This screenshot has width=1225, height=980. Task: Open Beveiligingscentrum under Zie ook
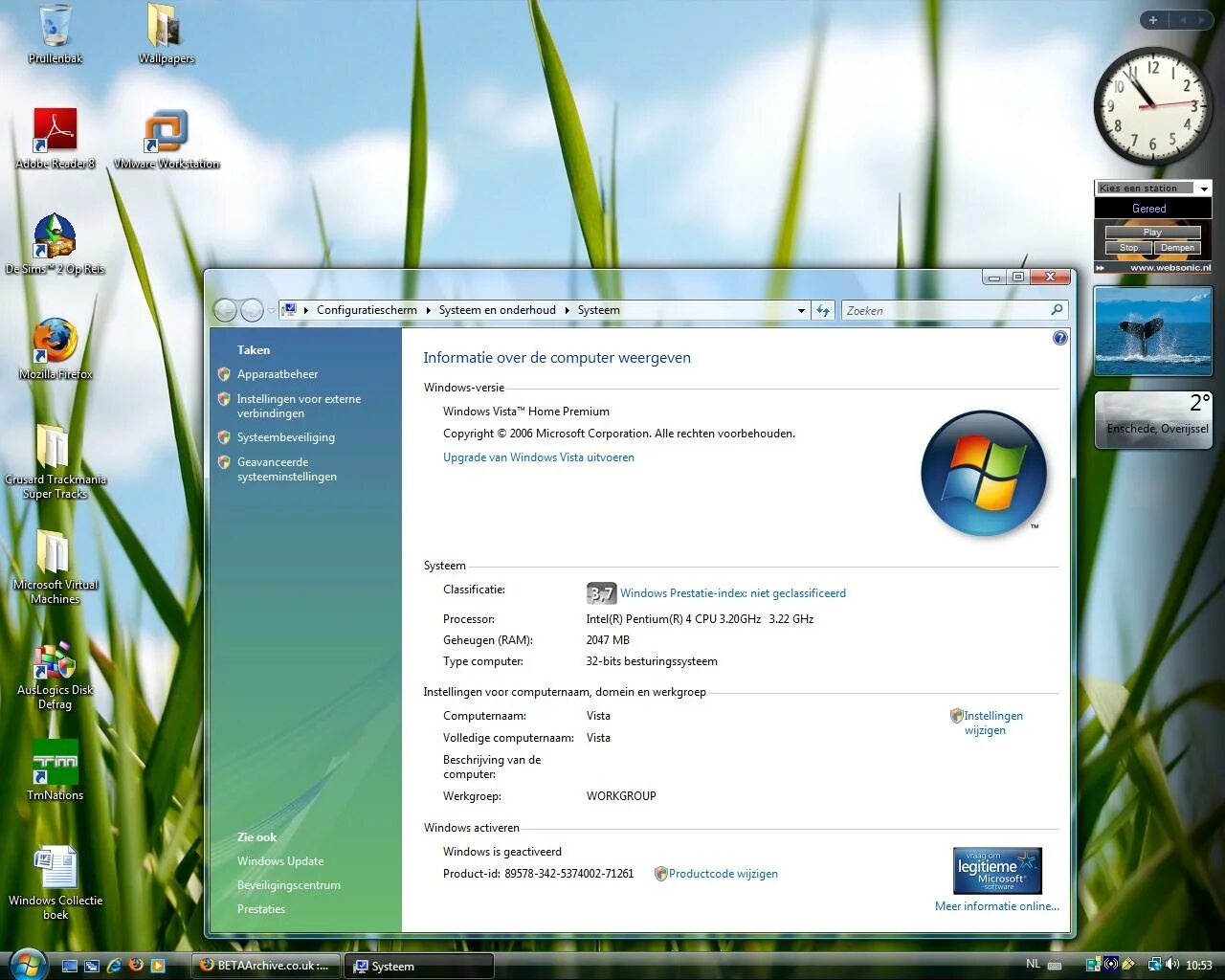pos(288,885)
